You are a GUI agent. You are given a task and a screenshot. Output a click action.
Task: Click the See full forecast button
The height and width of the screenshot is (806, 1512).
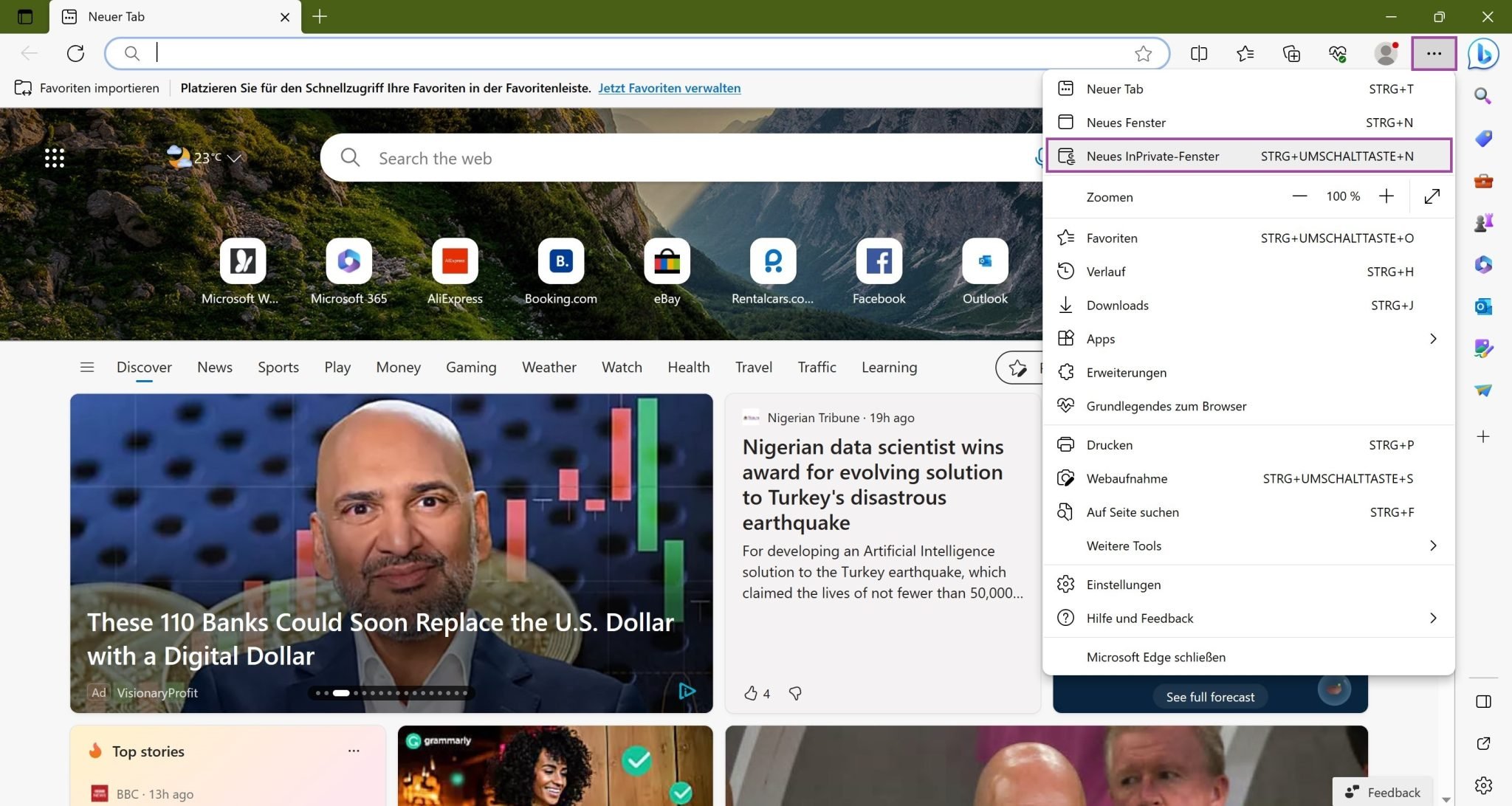pos(1209,696)
